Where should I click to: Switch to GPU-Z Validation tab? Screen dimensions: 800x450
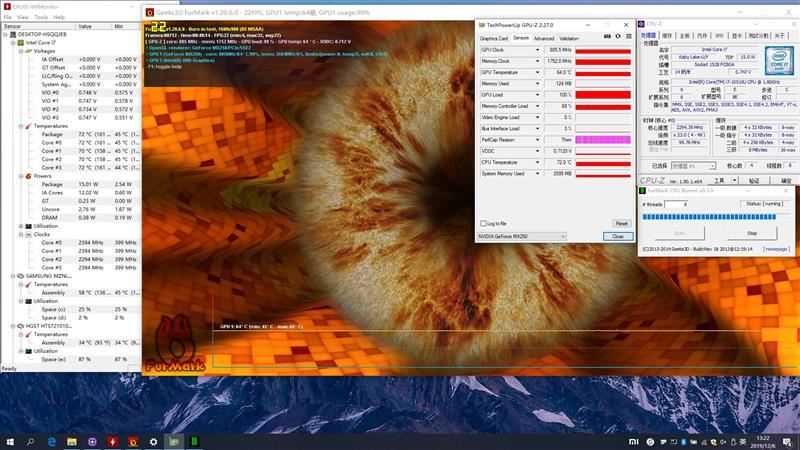(x=569, y=38)
